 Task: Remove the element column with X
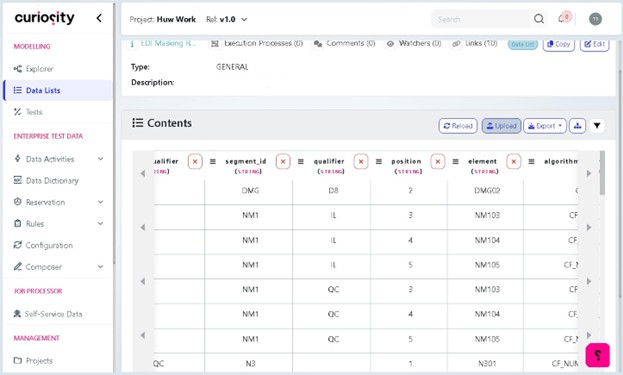pos(513,161)
